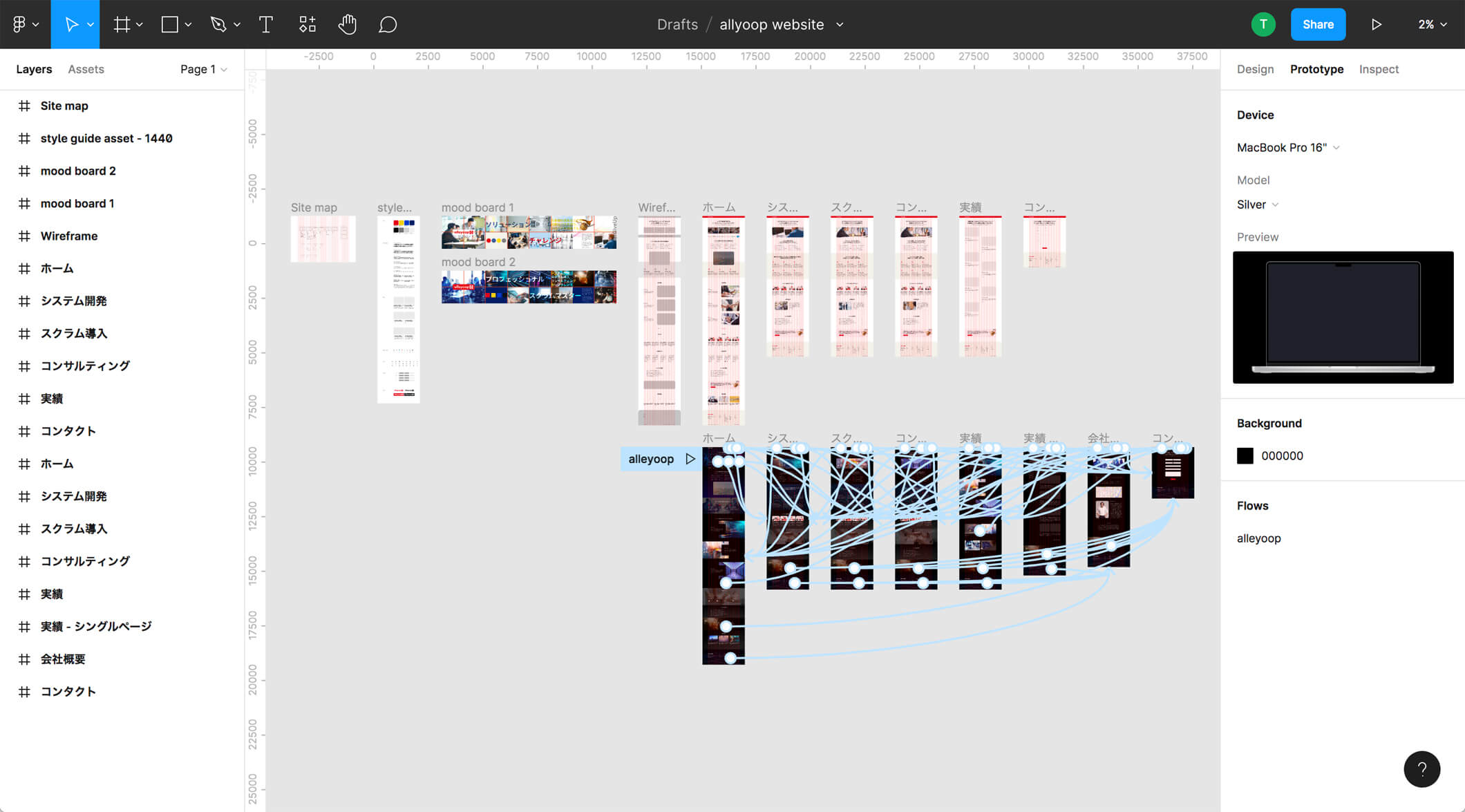This screenshot has height=812, width=1465.
Task: Select the Frame tool
Action: pos(122,24)
